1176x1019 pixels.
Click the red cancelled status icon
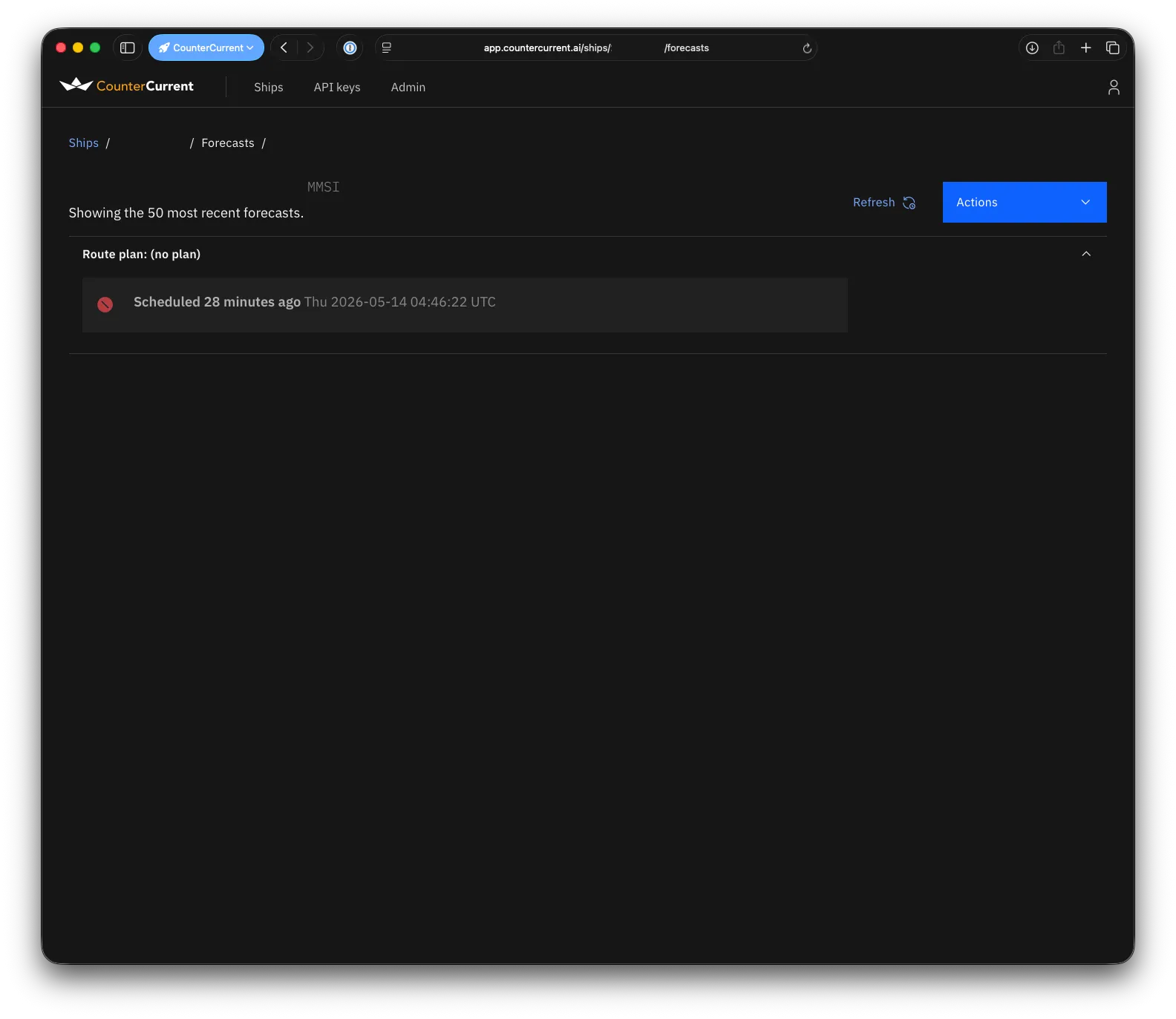(x=105, y=304)
